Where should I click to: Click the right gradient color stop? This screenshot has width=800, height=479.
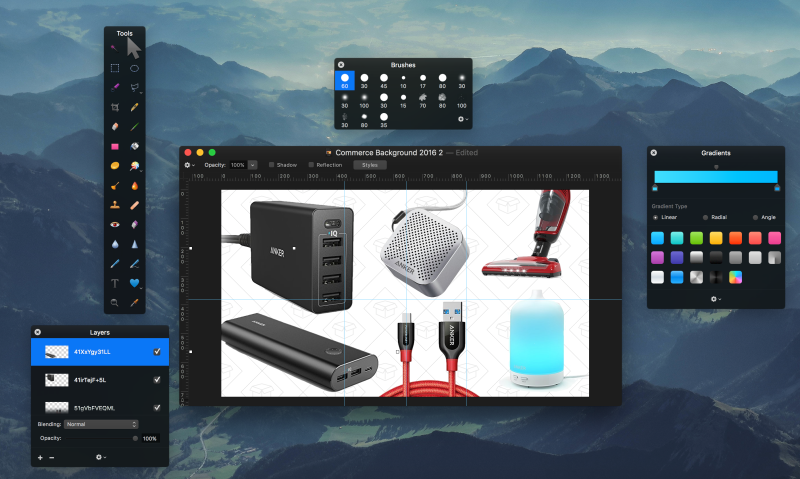pyautogui.click(x=777, y=188)
